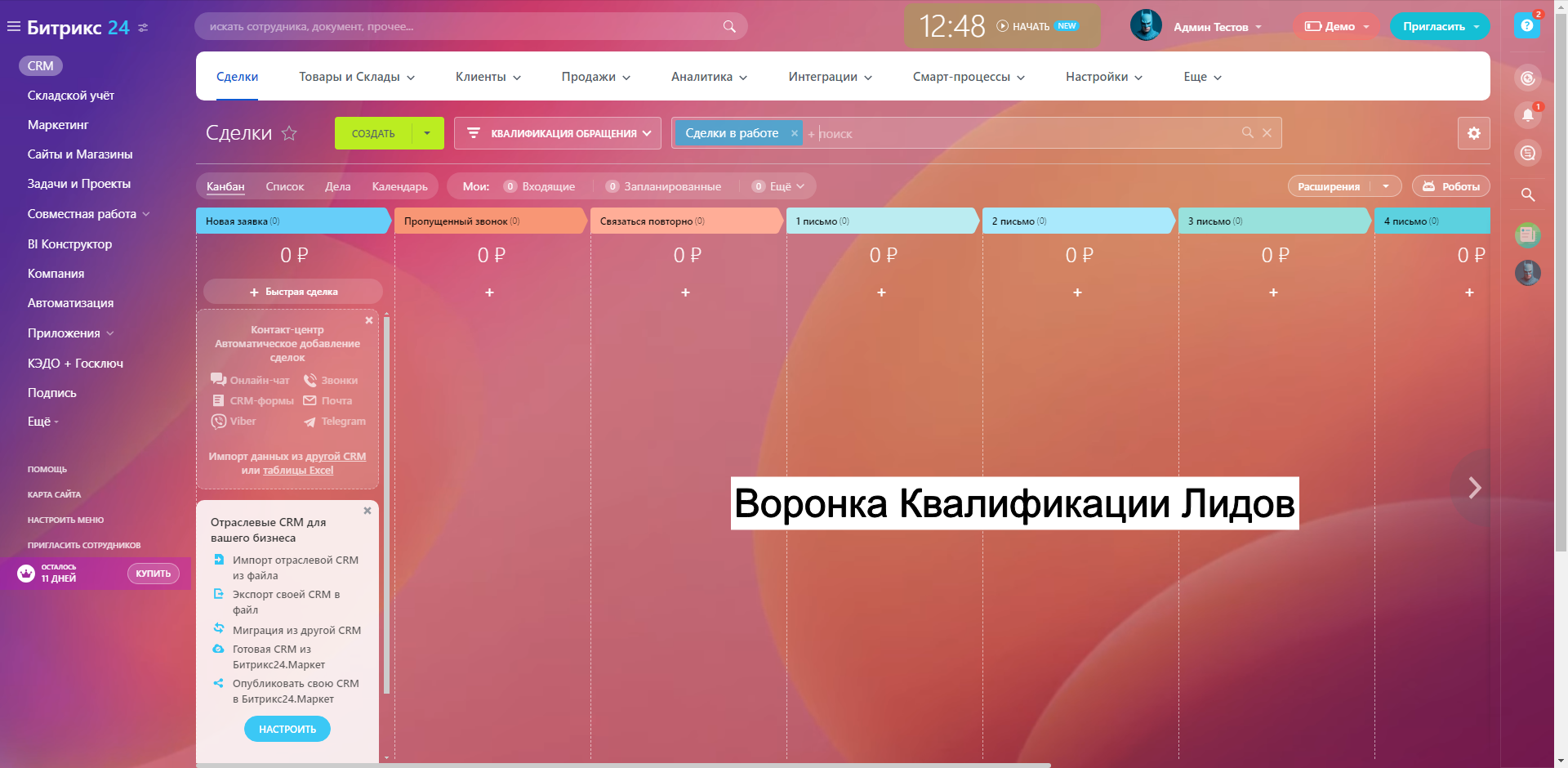Expand the Настройки menu
The image size is (1568, 768).
tap(1104, 77)
